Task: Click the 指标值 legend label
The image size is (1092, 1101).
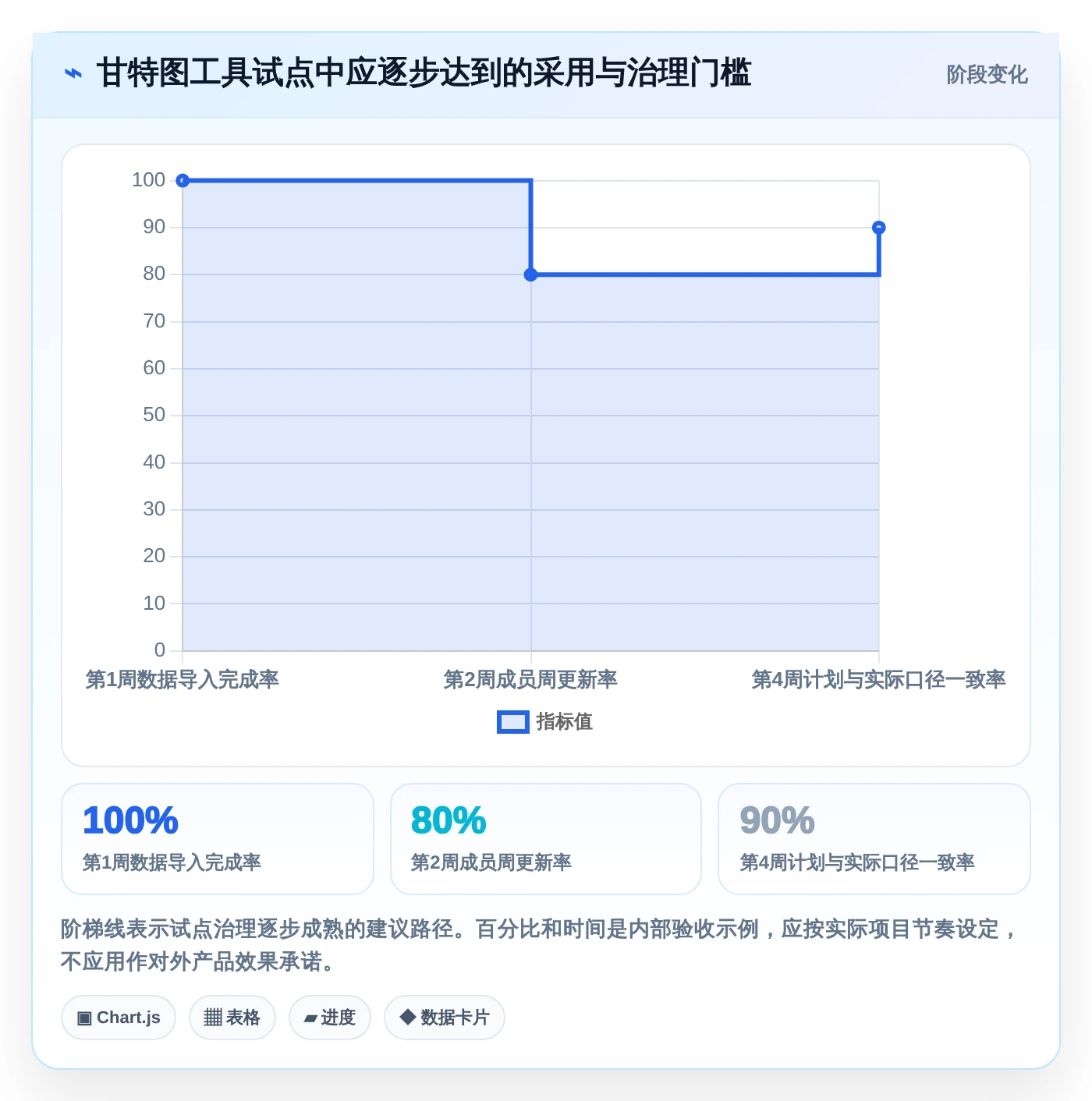Action: click(x=565, y=722)
